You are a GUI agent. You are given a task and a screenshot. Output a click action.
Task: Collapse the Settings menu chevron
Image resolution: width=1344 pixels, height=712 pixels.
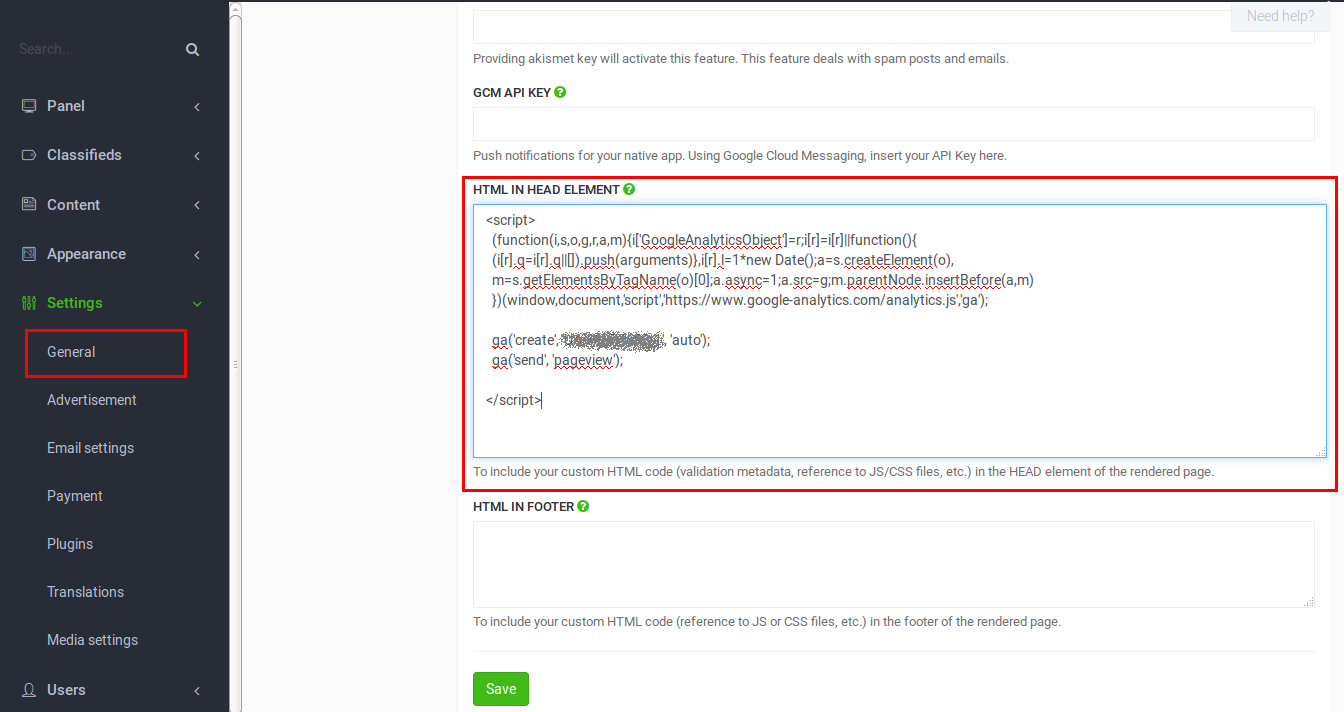pyautogui.click(x=197, y=304)
